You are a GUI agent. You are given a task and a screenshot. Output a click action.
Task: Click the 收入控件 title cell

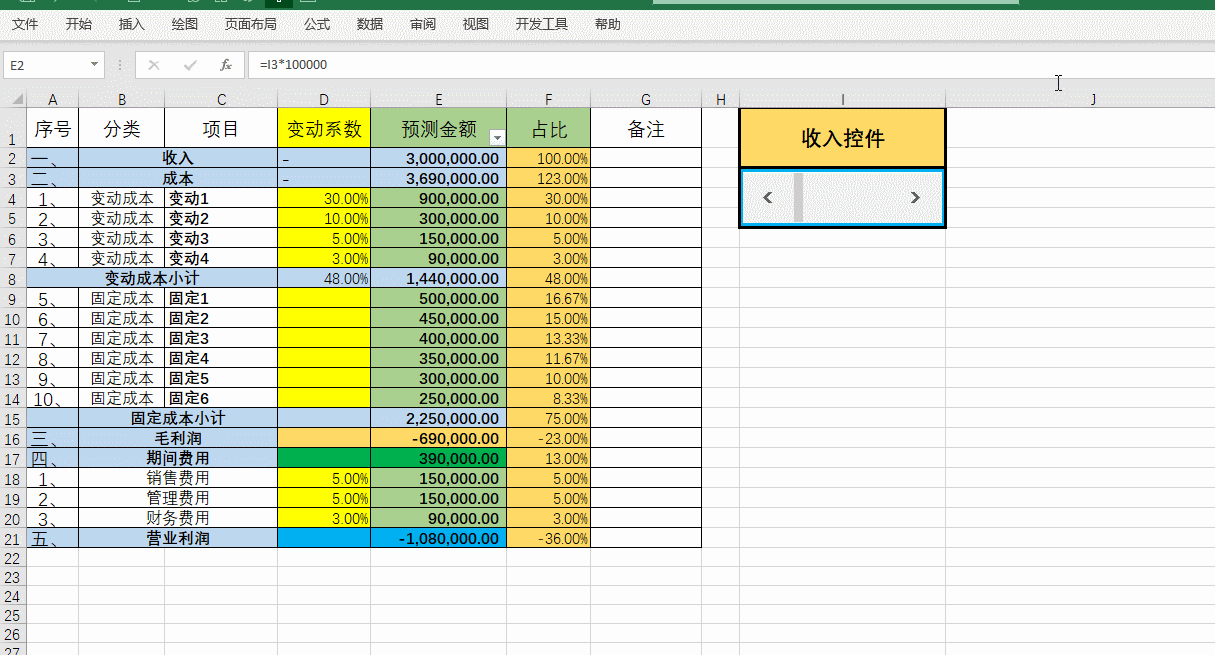pyautogui.click(x=843, y=138)
